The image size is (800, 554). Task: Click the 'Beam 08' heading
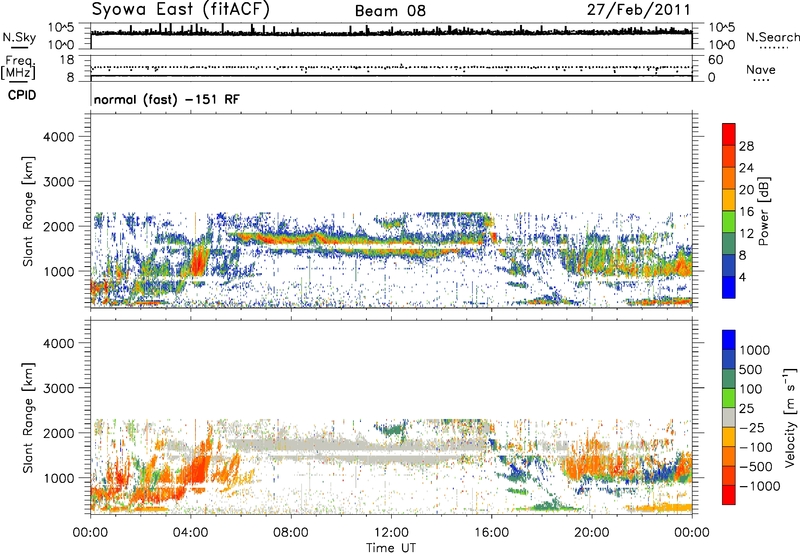(x=390, y=11)
